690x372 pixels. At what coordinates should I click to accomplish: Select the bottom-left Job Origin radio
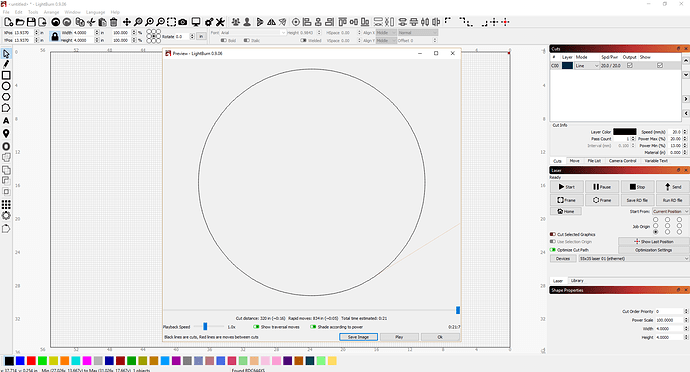[x=656, y=232]
